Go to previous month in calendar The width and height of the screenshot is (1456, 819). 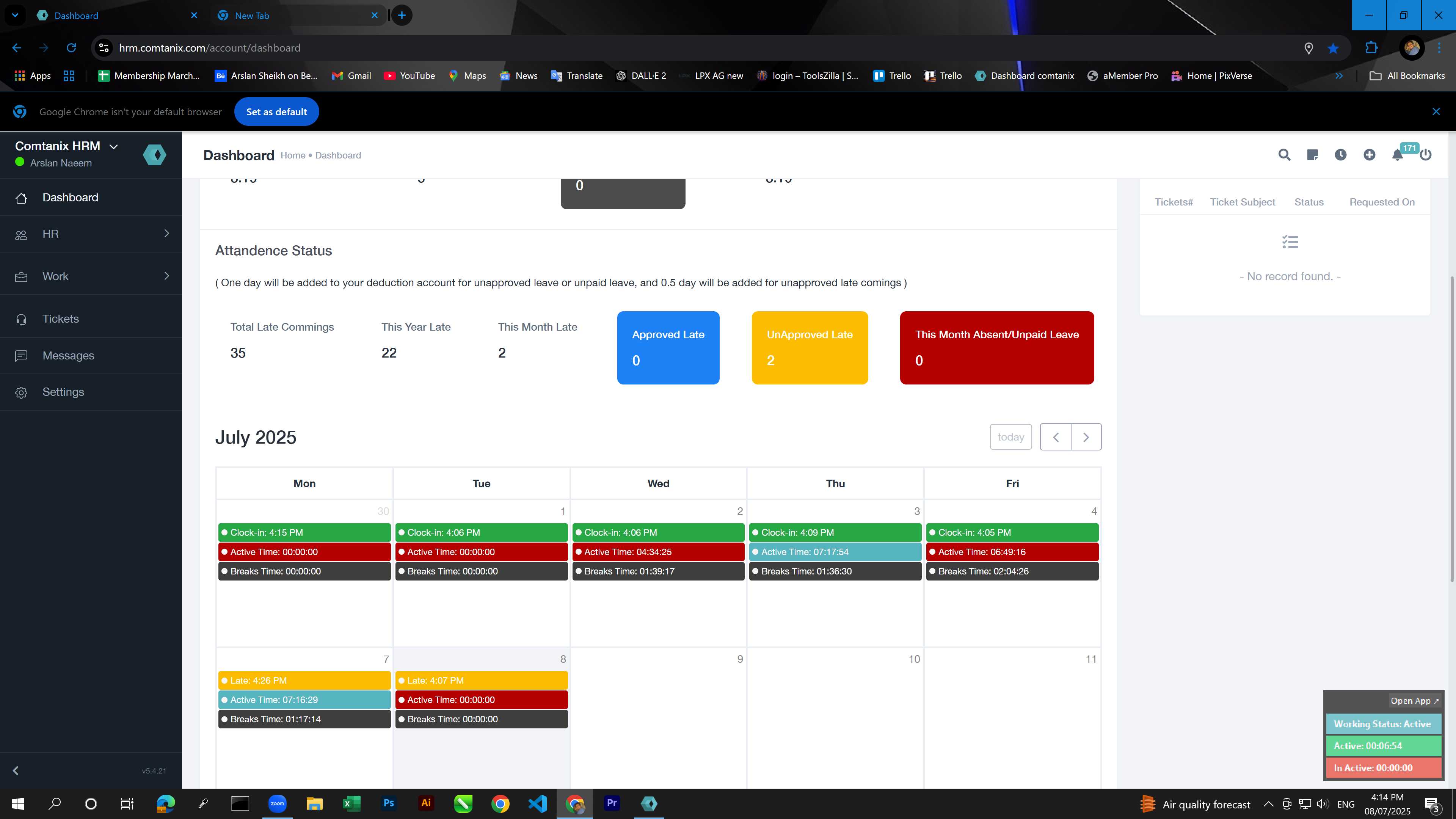click(x=1055, y=437)
